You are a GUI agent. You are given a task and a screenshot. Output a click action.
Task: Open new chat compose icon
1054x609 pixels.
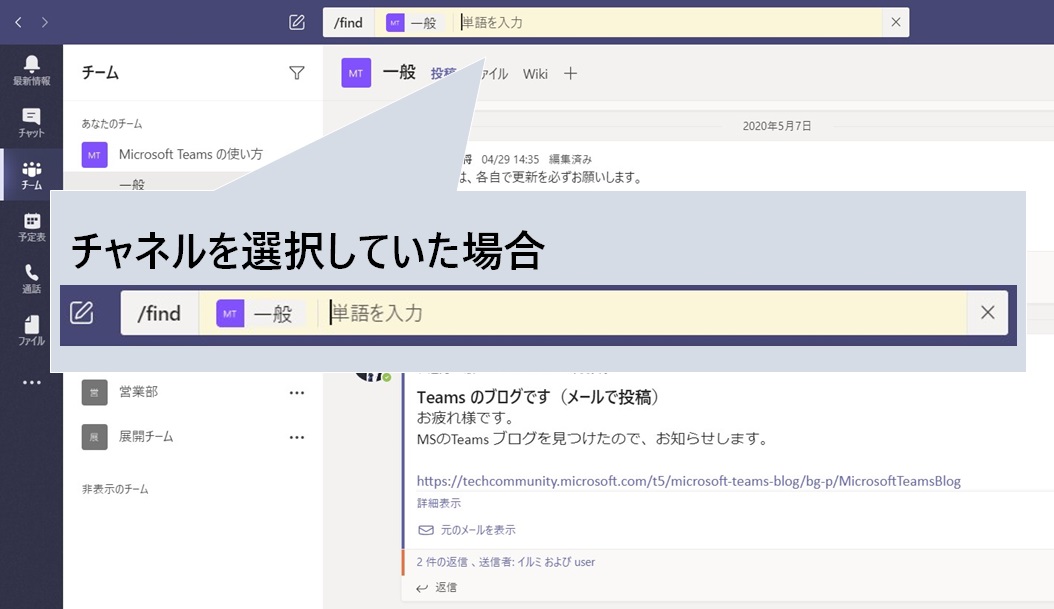[296, 22]
